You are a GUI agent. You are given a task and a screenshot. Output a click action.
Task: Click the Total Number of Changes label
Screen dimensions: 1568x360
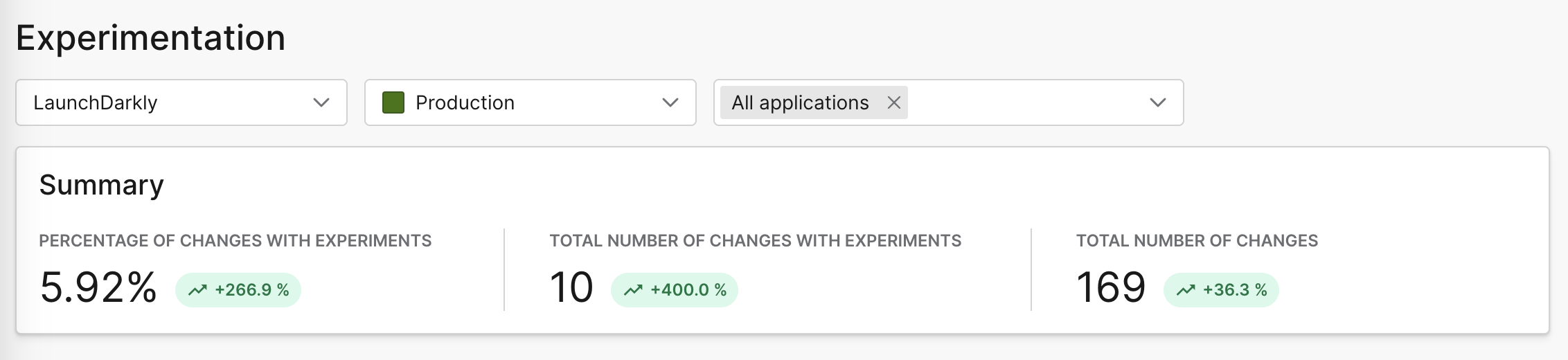(1197, 241)
